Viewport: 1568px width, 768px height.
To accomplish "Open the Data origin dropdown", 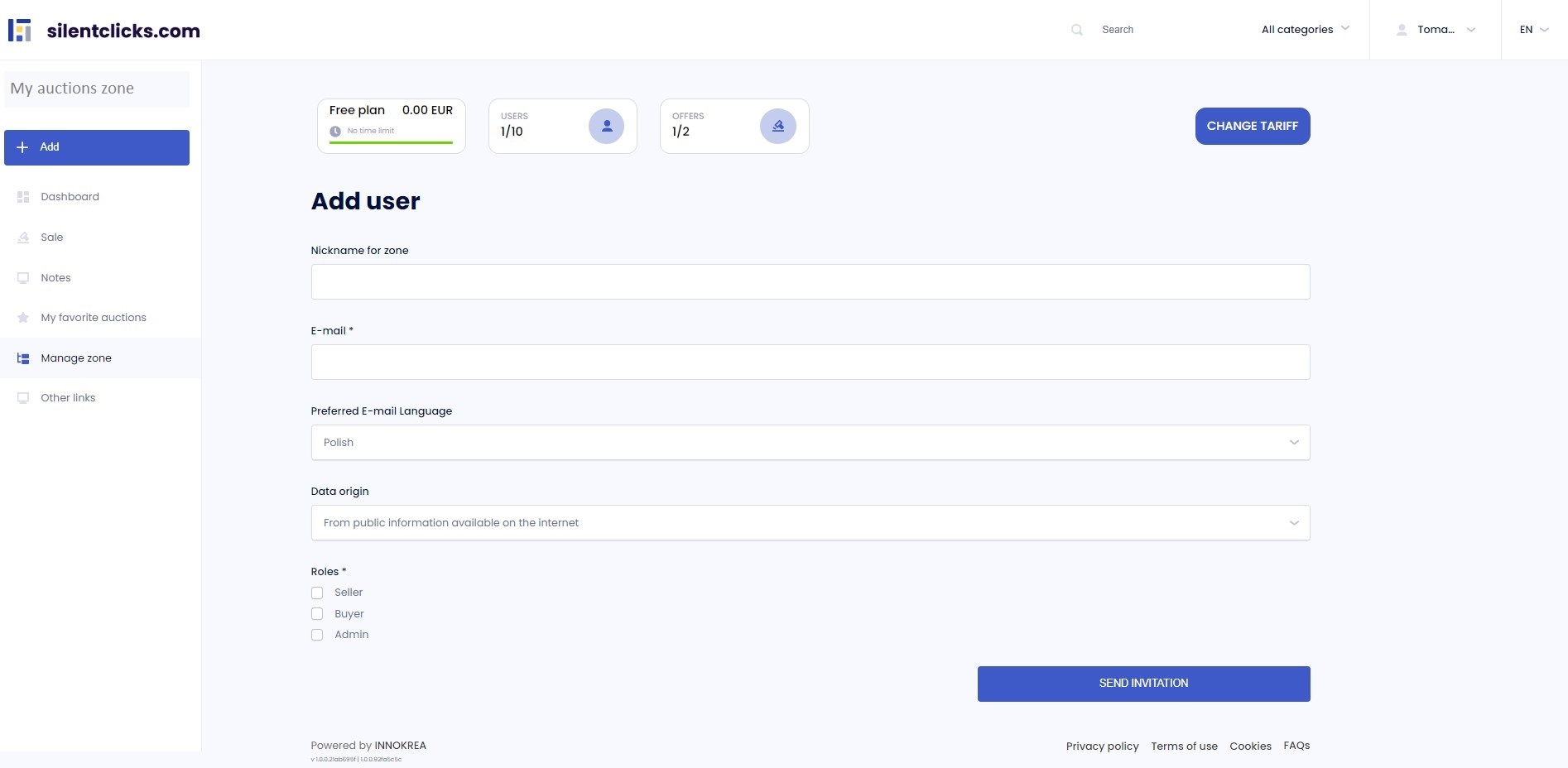I will click(1294, 522).
